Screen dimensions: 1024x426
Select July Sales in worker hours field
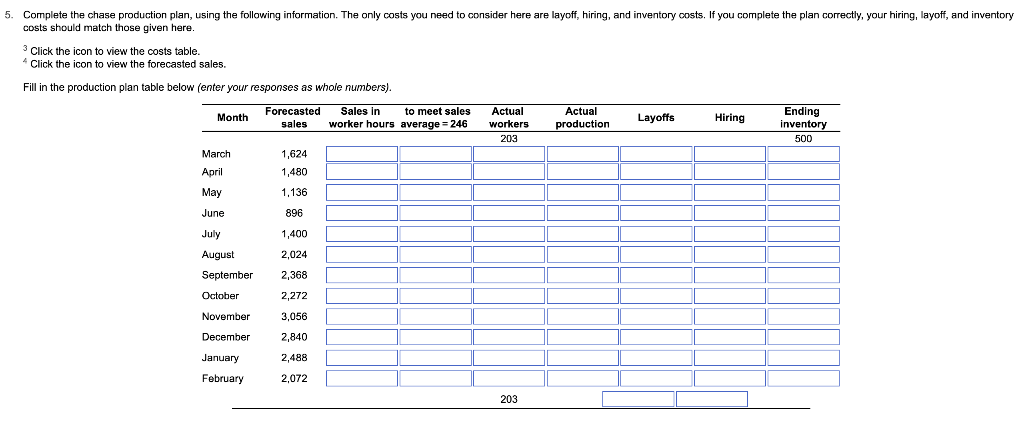coord(362,234)
